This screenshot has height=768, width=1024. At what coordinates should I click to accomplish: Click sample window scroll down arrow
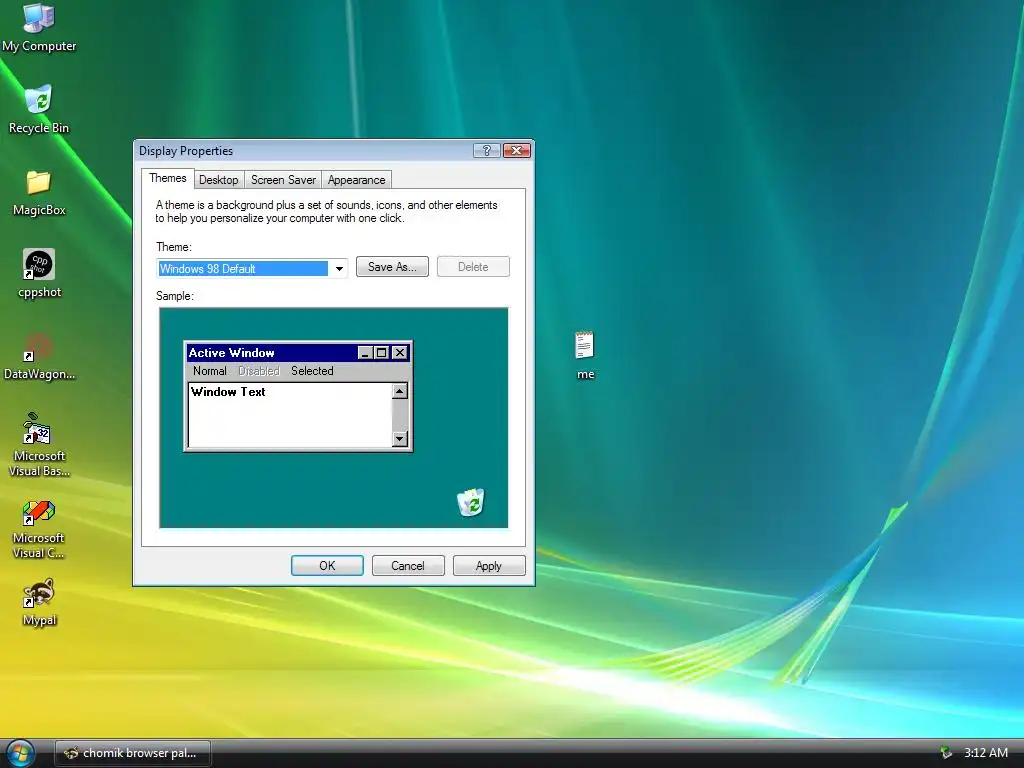point(400,438)
